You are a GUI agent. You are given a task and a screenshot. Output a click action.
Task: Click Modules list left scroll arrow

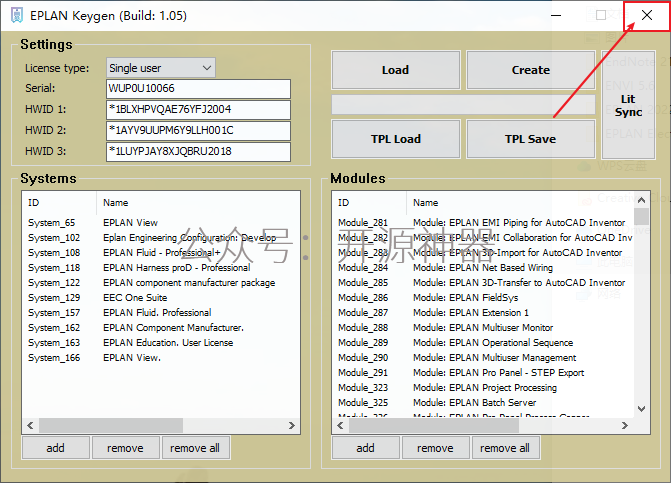340,425
